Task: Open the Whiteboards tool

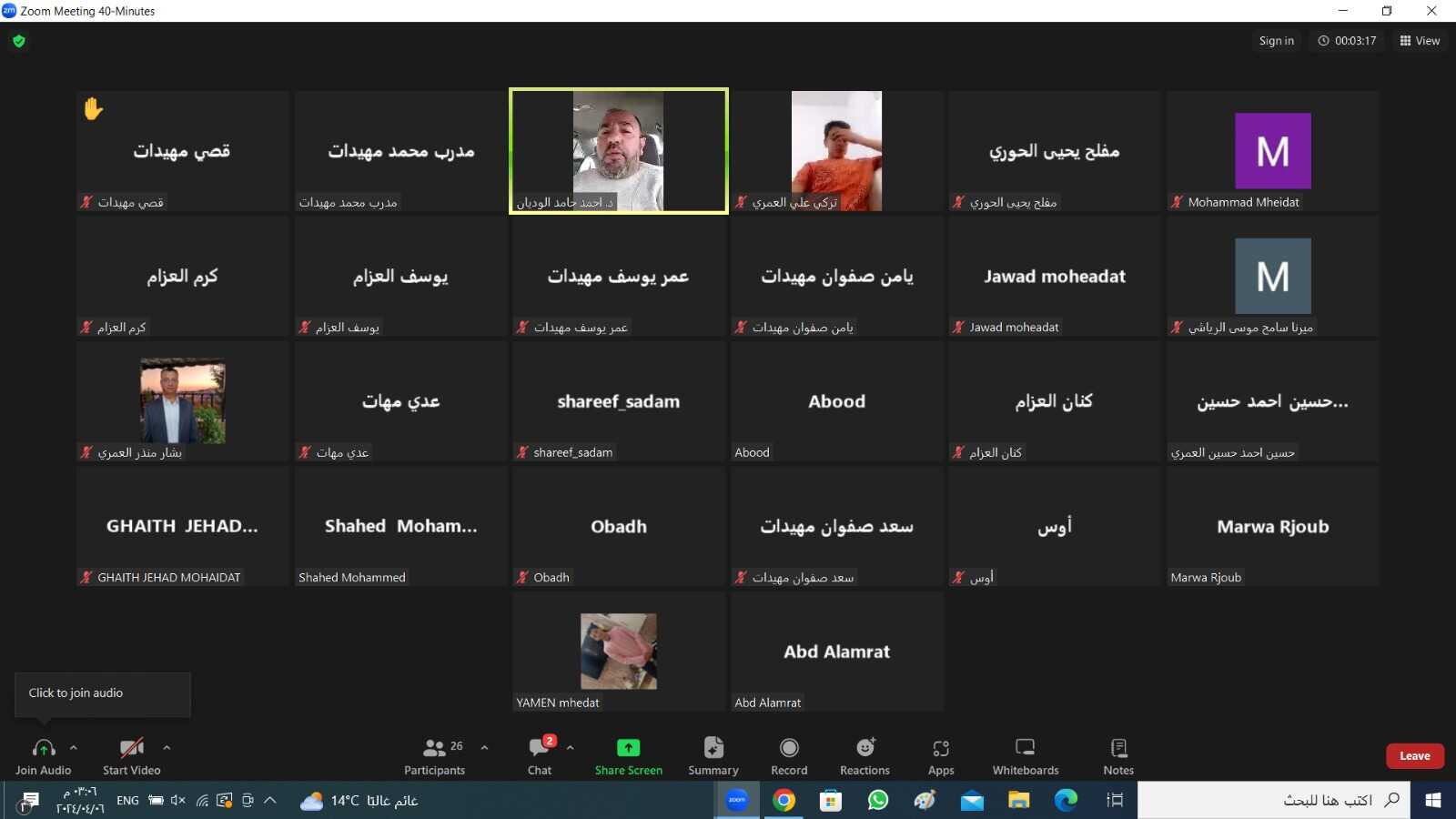Action: [1025, 755]
